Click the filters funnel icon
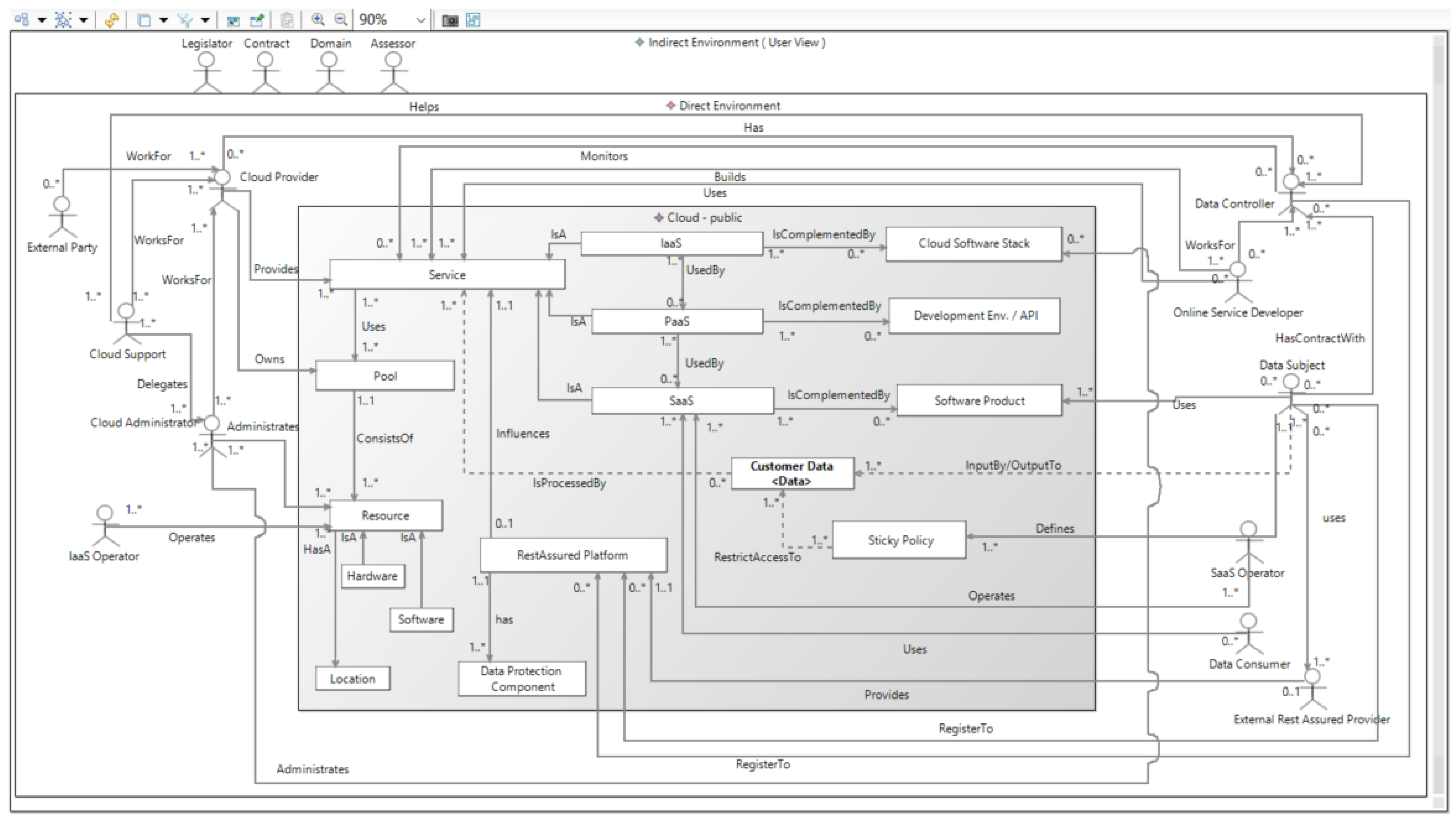Screen dimensions: 1456x821 pyautogui.click(x=185, y=20)
